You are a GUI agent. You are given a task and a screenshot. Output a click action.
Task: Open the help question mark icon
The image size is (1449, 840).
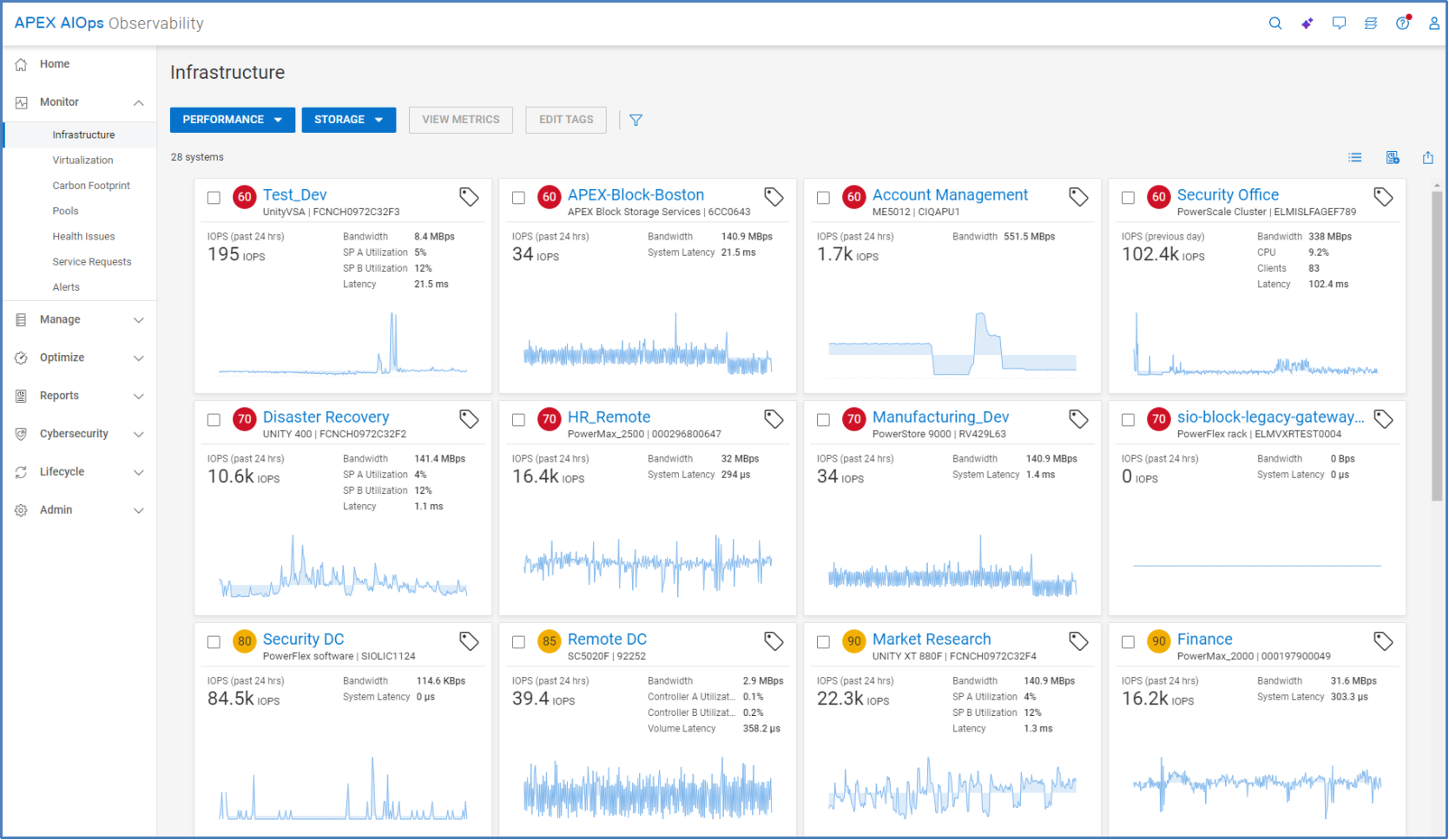[x=1403, y=23]
